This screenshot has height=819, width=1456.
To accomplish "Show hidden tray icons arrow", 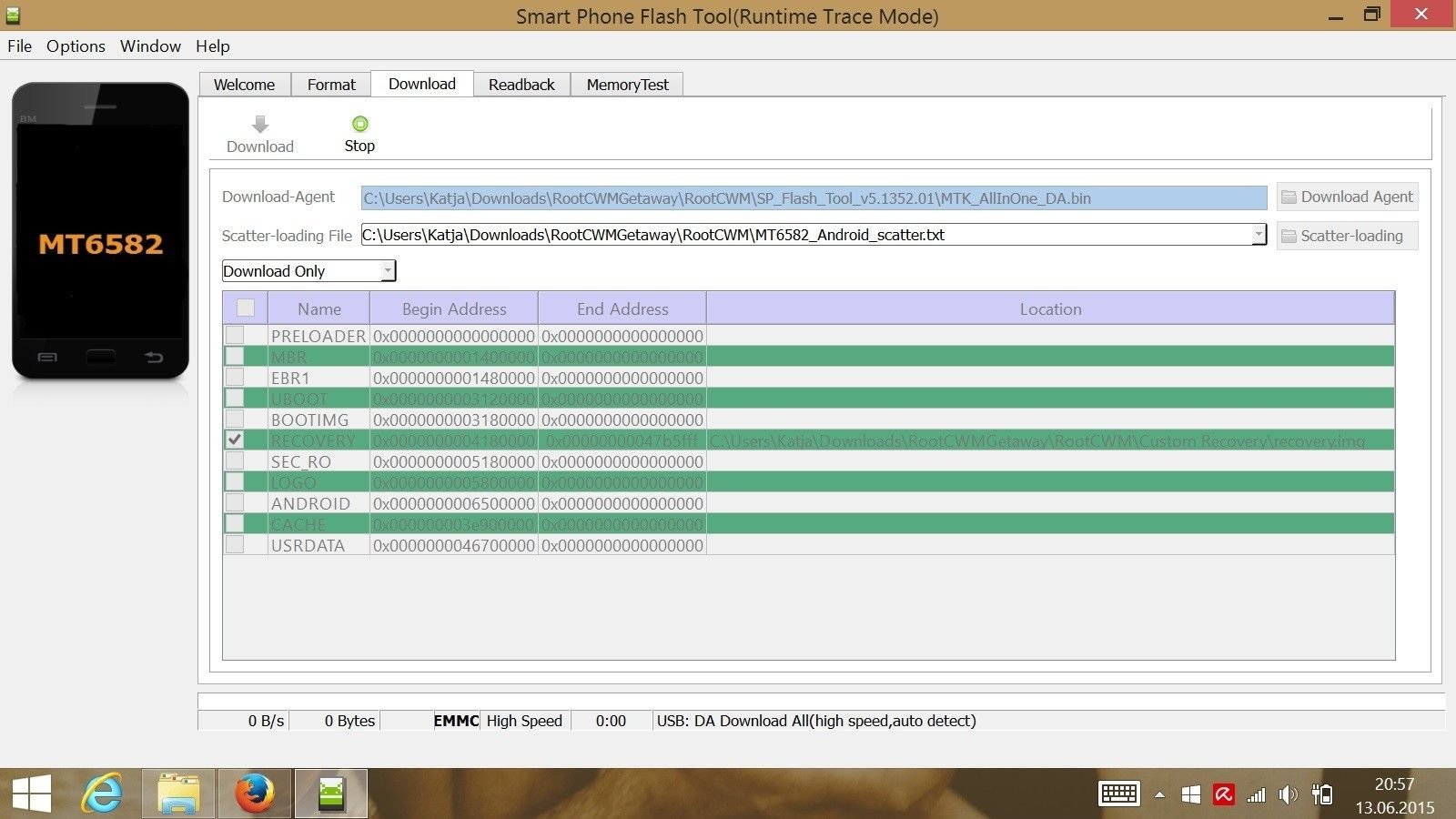I will tap(1159, 794).
